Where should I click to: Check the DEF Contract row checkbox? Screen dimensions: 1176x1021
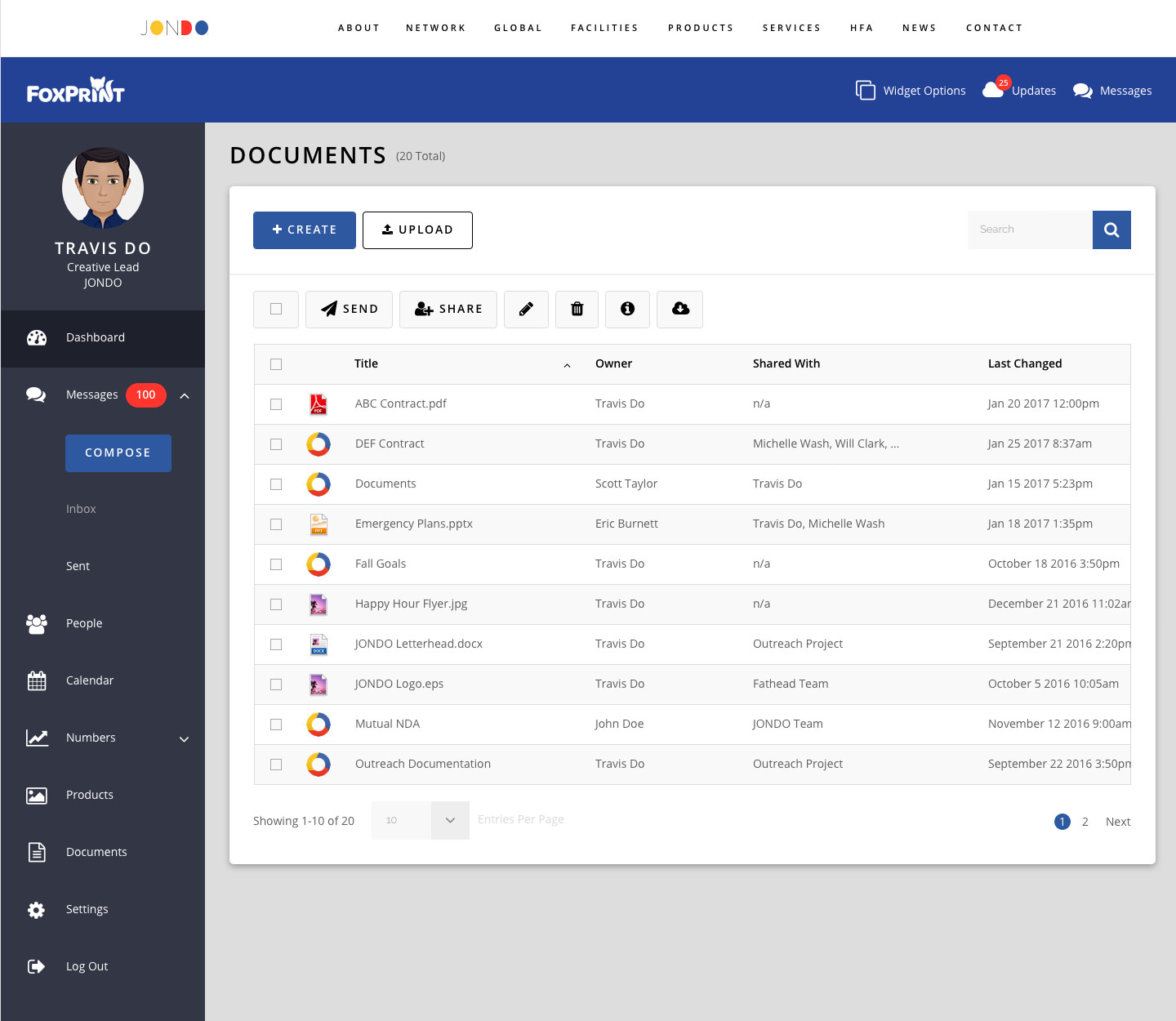276,444
